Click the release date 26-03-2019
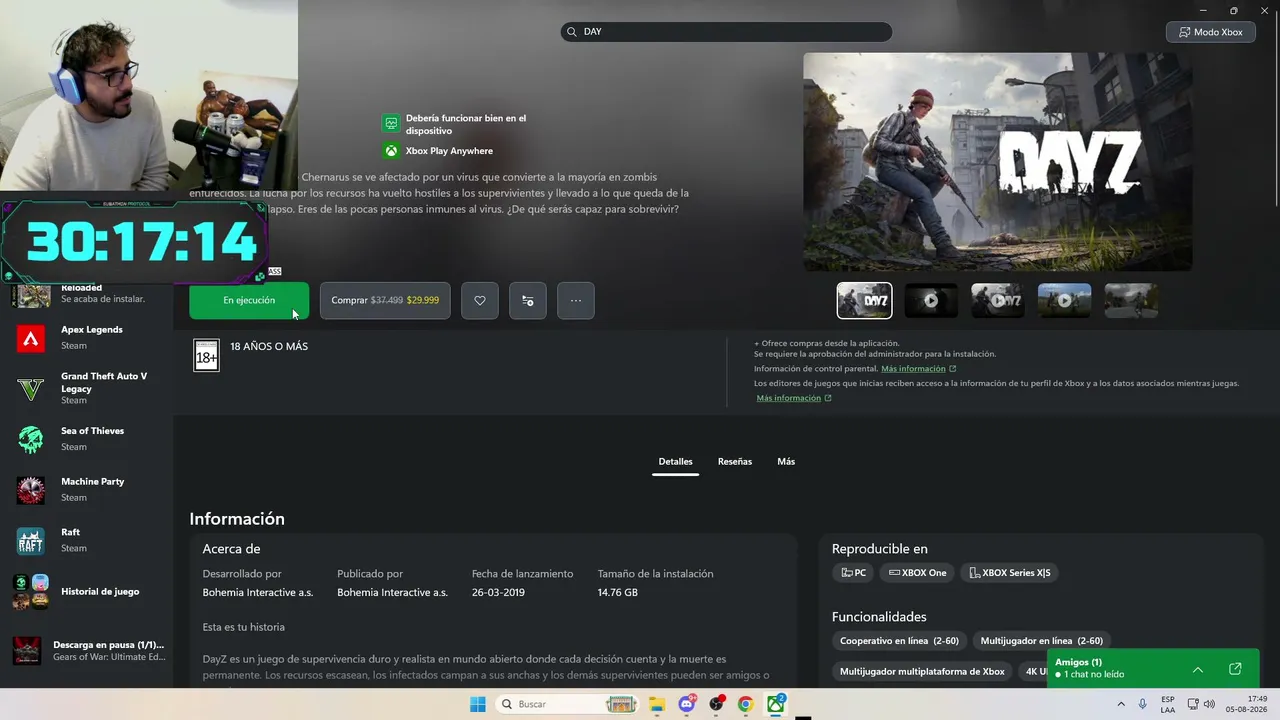Viewport: 1280px width, 720px height. pos(498,593)
